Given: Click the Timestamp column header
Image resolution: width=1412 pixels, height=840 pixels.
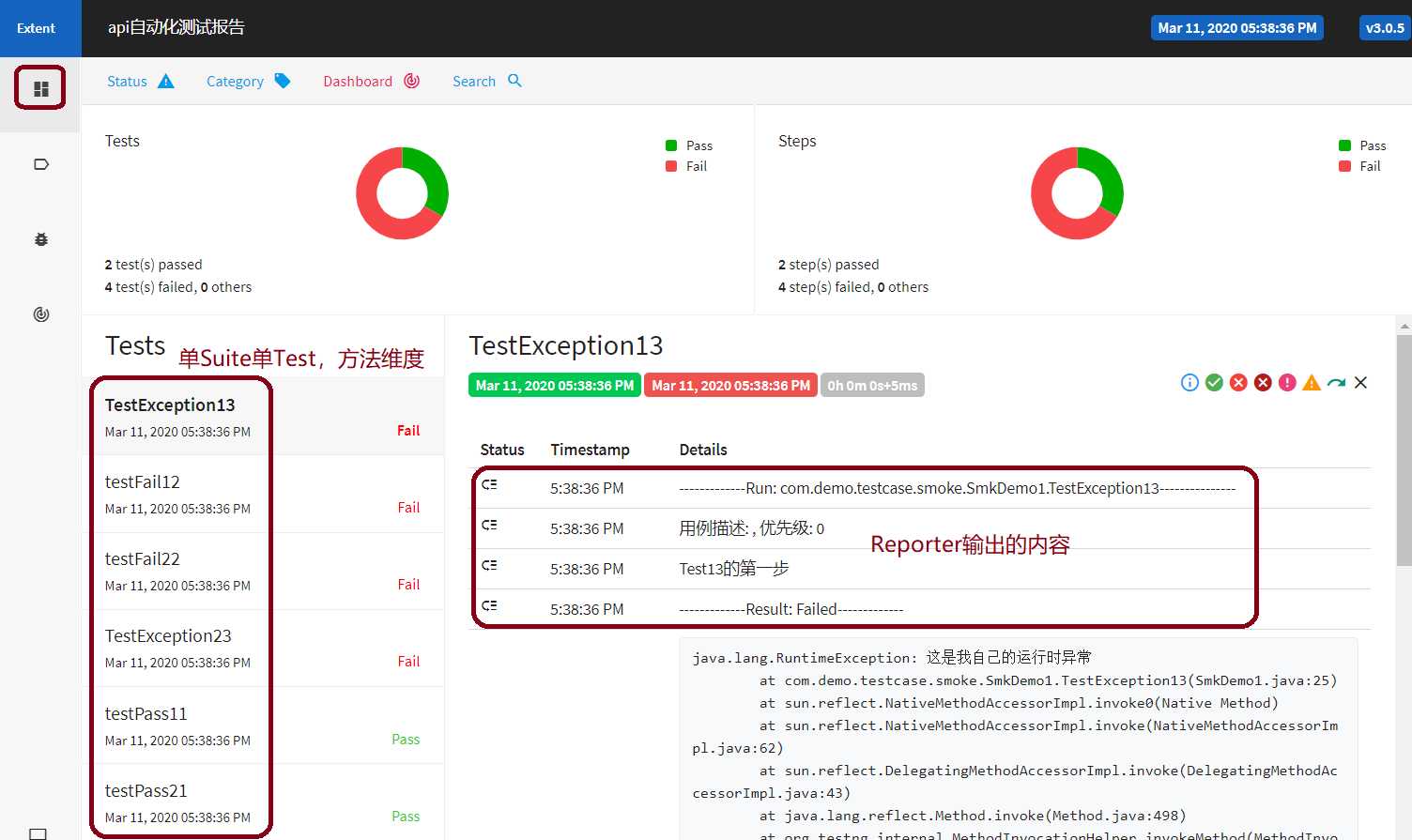Looking at the screenshot, I should click(x=590, y=450).
